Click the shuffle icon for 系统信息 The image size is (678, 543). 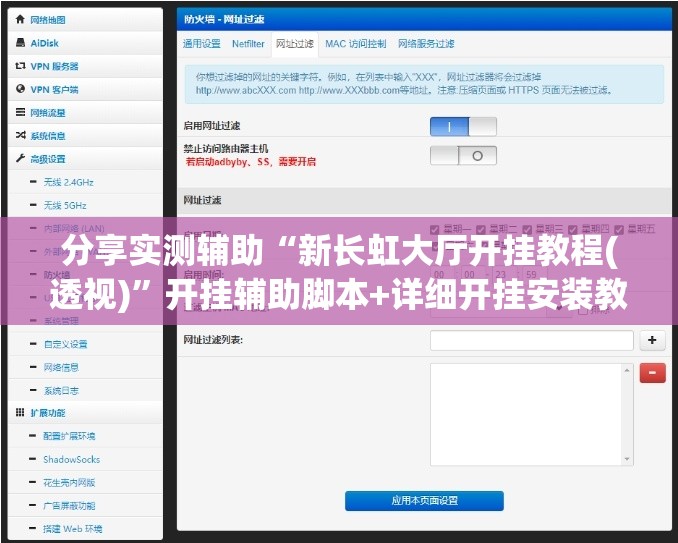[20, 135]
